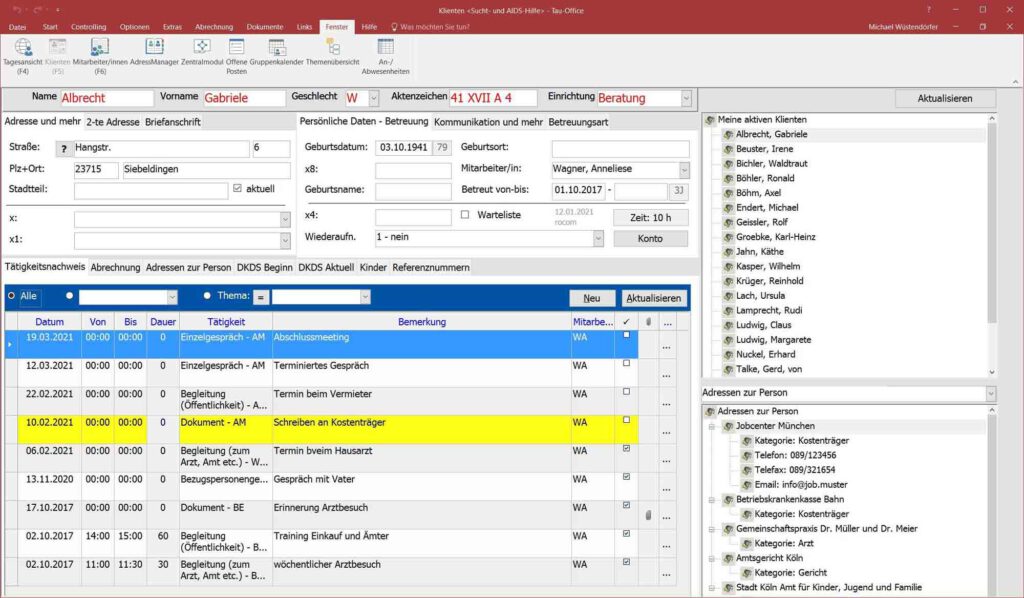
Task: Switch to the DKDS Beginn tab
Action: [x=265, y=267]
